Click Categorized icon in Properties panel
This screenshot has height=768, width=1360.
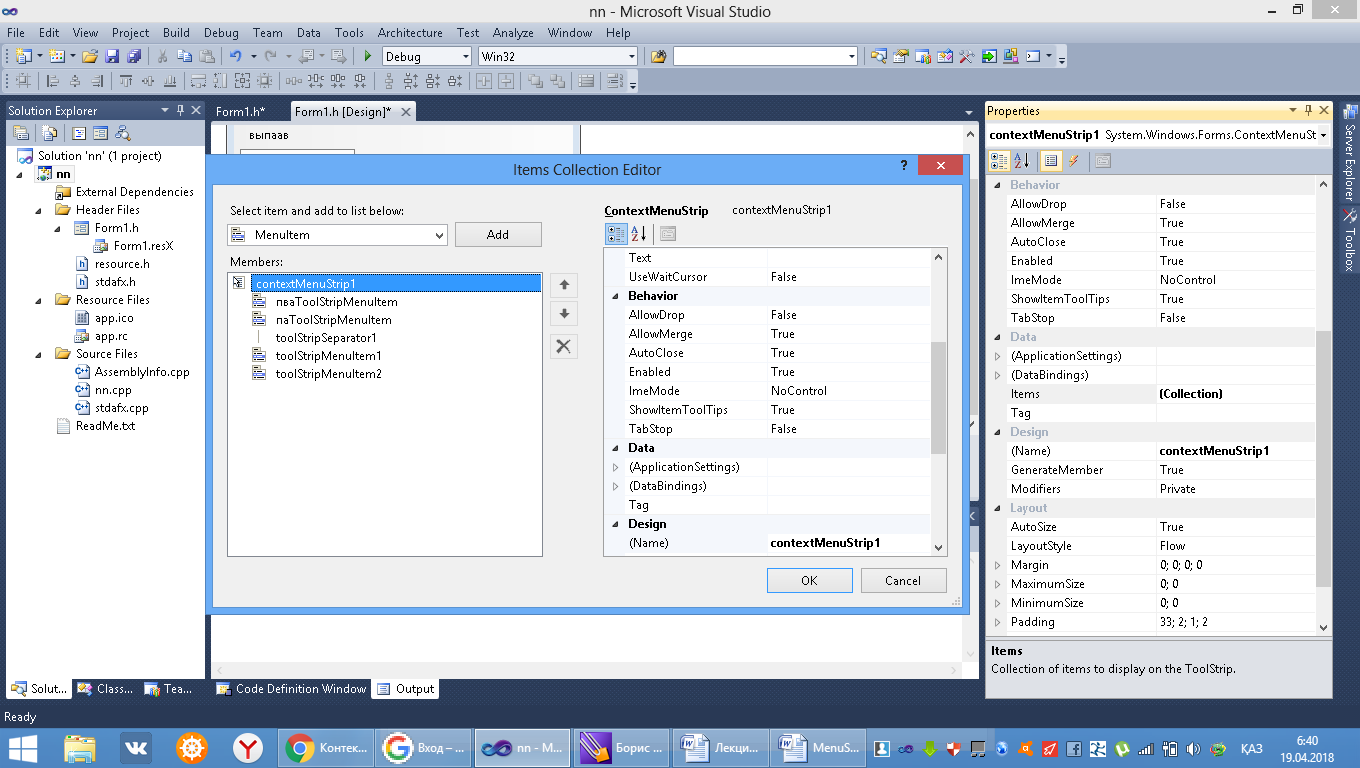point(999,160)
